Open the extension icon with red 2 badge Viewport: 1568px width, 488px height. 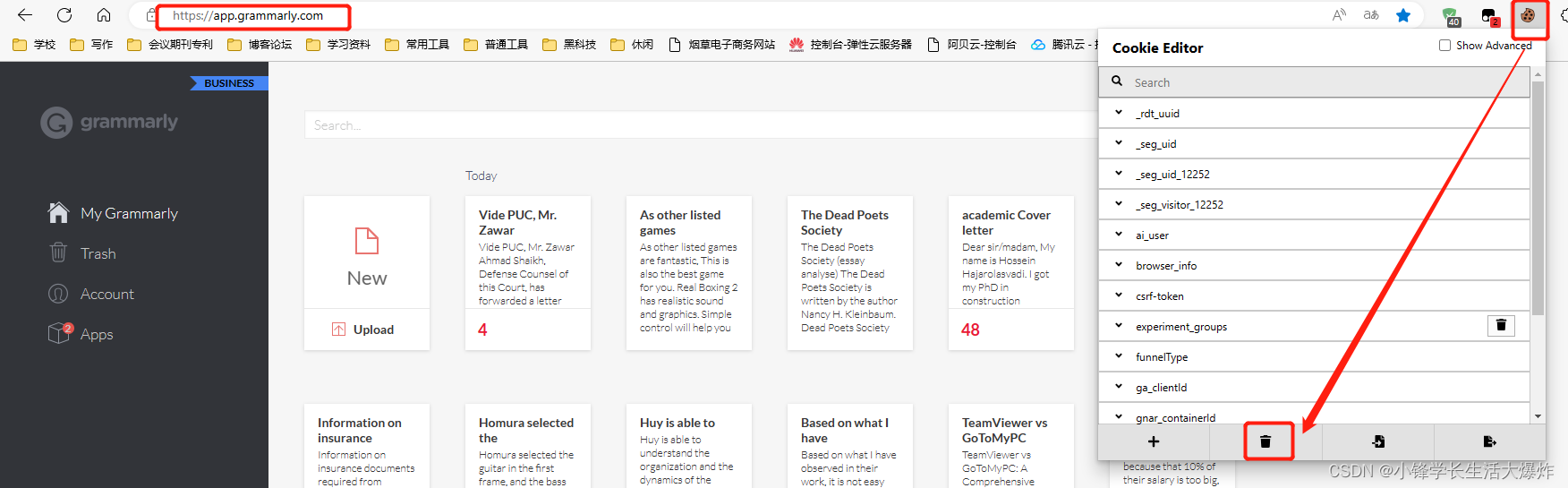1489,16
